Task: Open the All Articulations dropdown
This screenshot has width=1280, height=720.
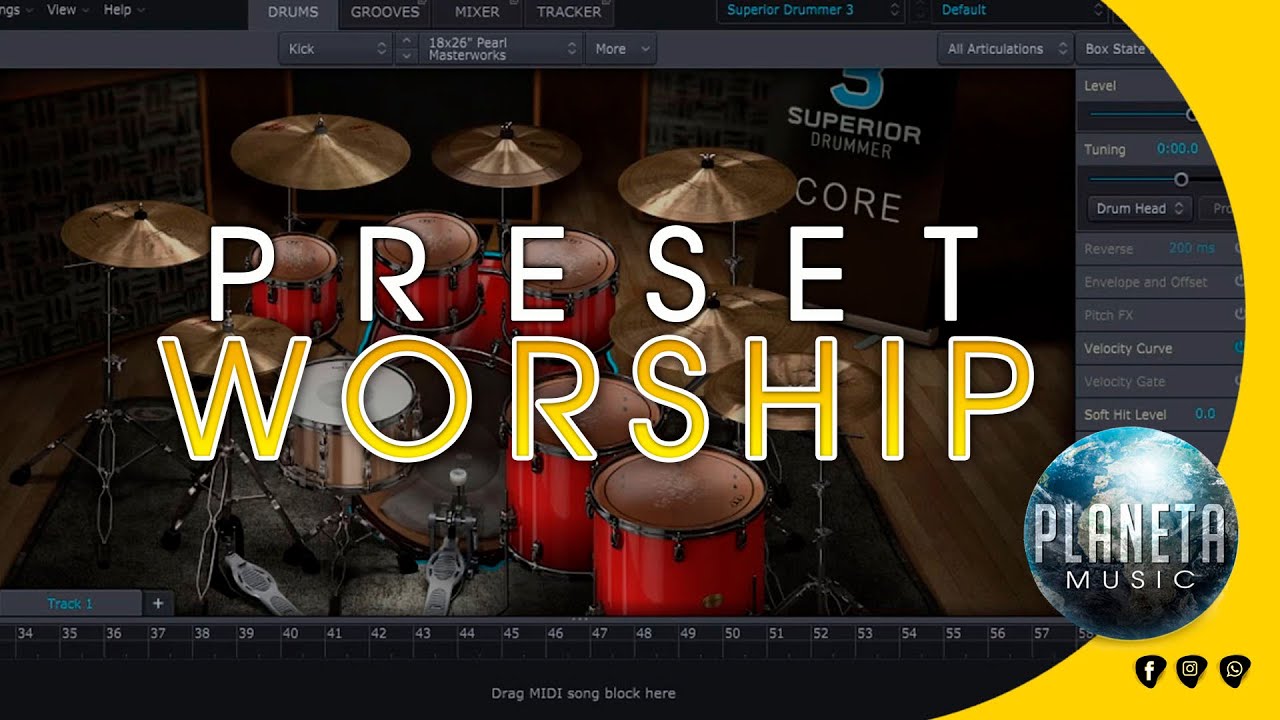Action: pos(1005,48)
